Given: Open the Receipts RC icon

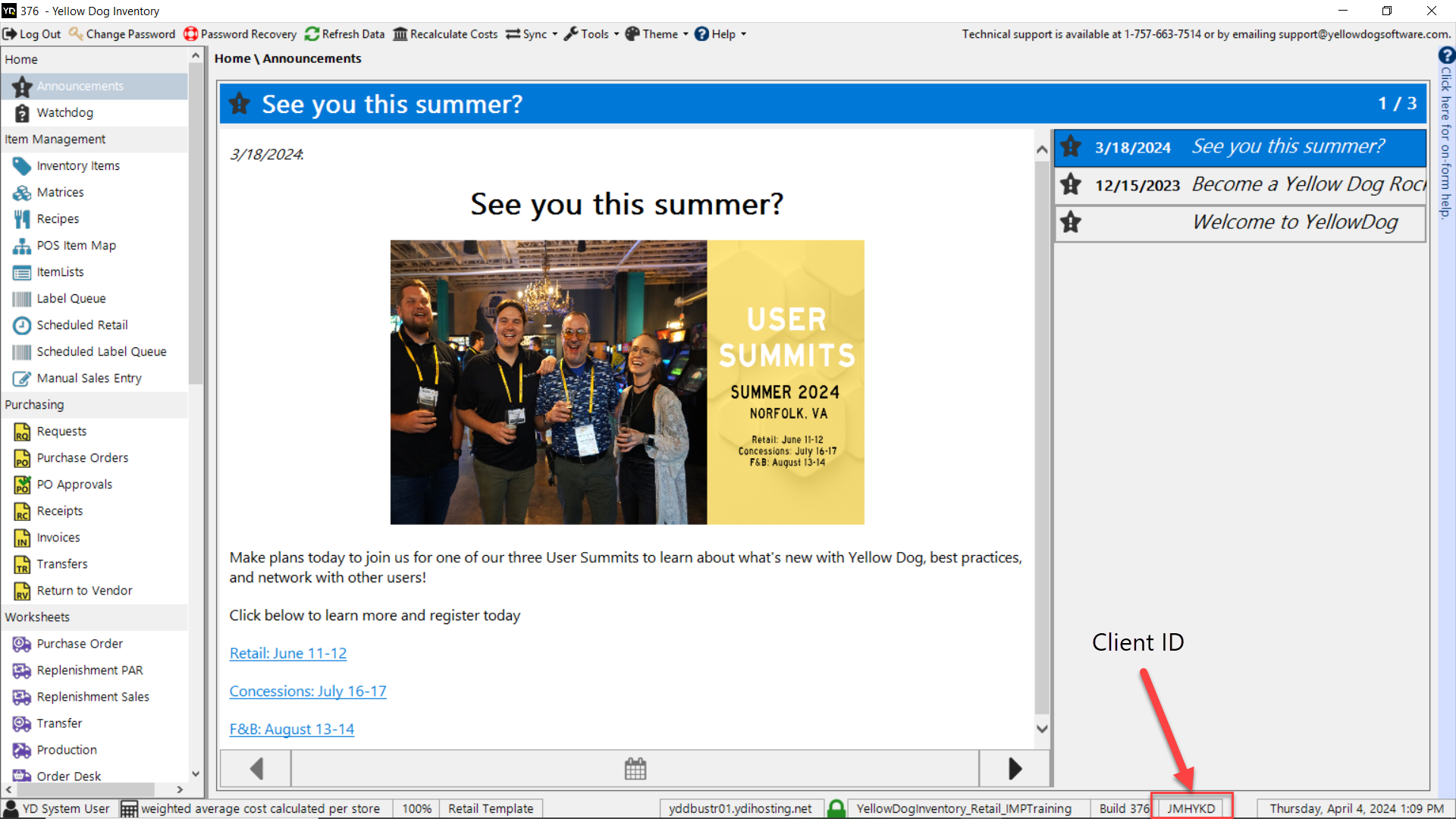Looking at the screenshot, I should 22,511.
